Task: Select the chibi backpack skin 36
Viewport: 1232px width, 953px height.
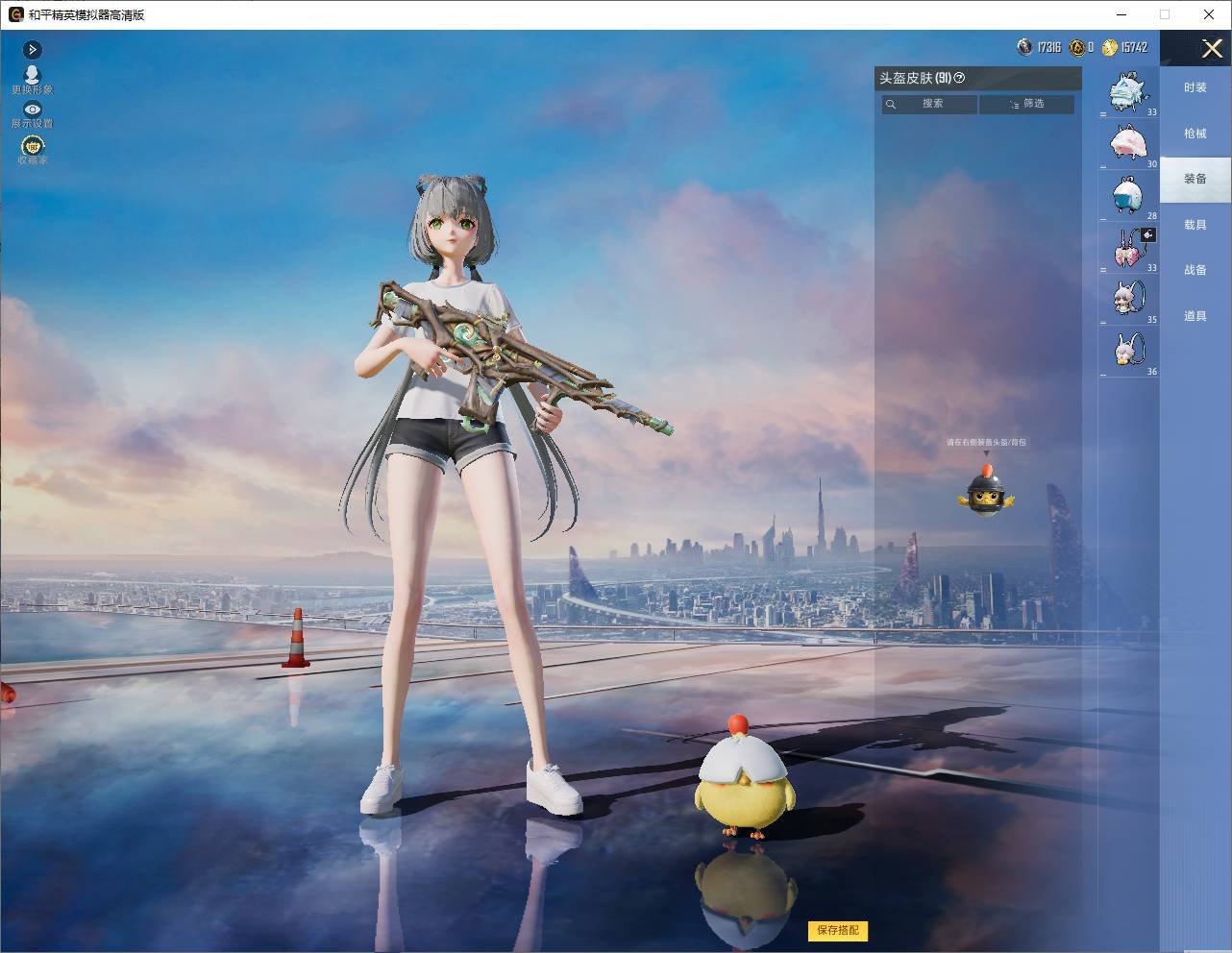Action: [x=1129, y=353]
